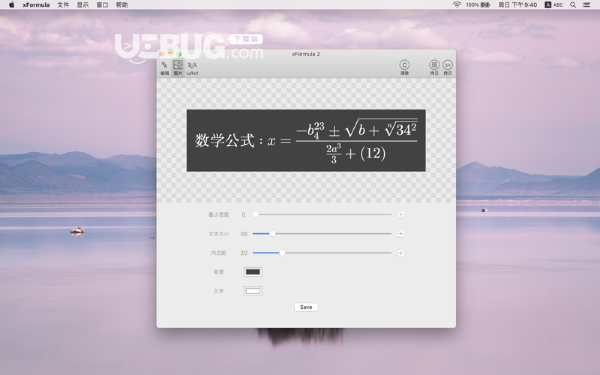Select the Image (图片) mode button
The height and width of the screenshot is (375, 600).
tap(178, 68)
